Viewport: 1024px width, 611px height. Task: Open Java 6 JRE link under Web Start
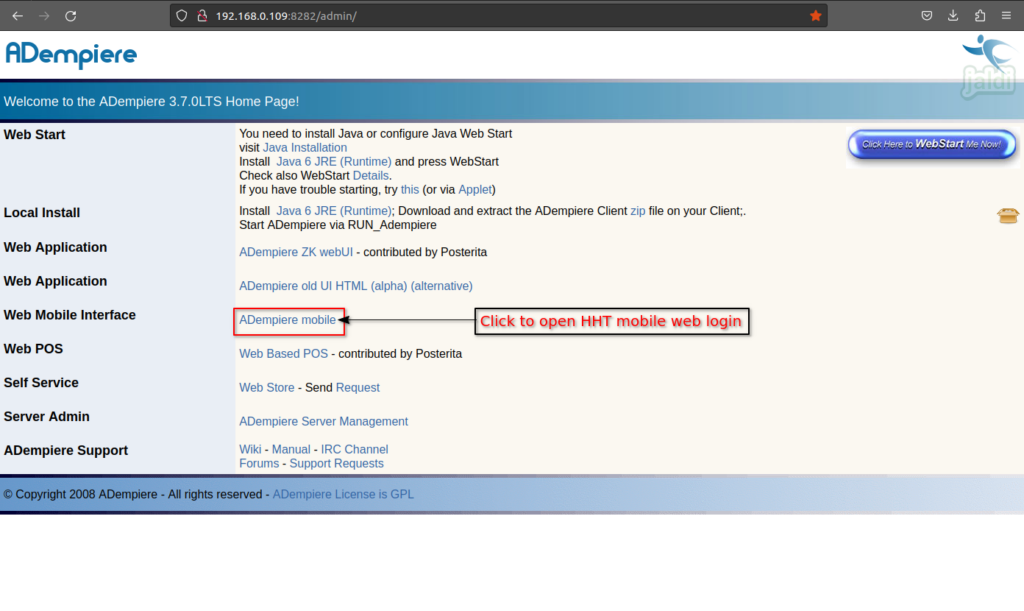pos(334,161)
